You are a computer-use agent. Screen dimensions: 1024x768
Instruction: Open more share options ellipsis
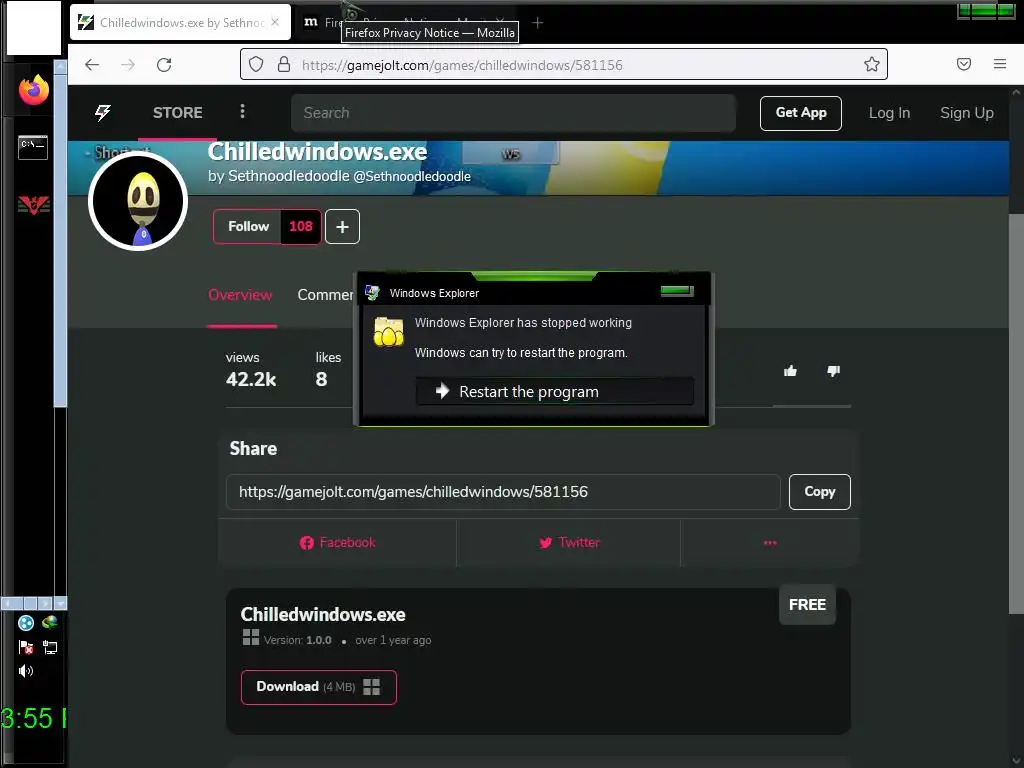click(x=770, y=543)
